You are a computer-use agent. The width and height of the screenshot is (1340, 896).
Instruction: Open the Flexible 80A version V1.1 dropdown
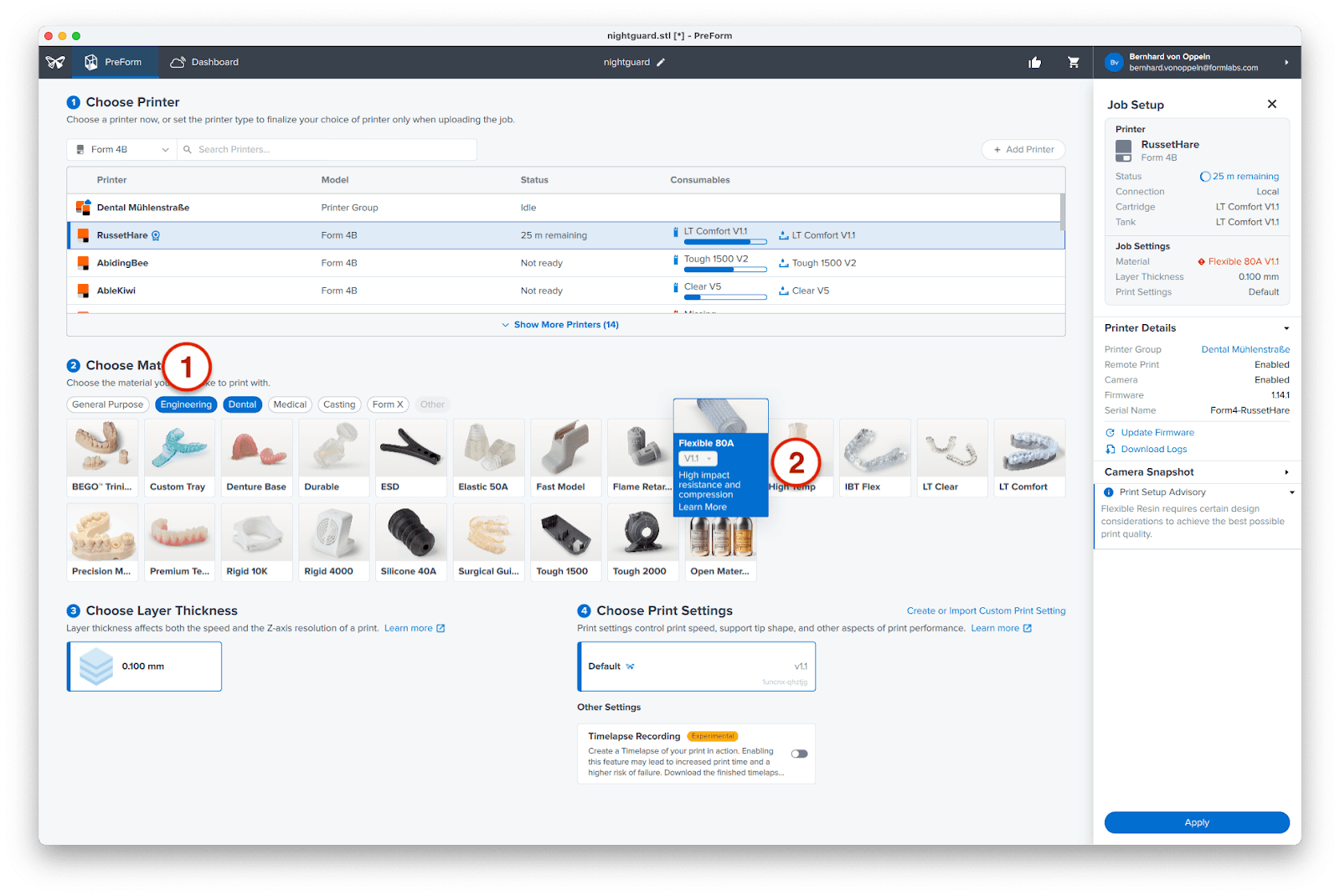tap(698, 459)
